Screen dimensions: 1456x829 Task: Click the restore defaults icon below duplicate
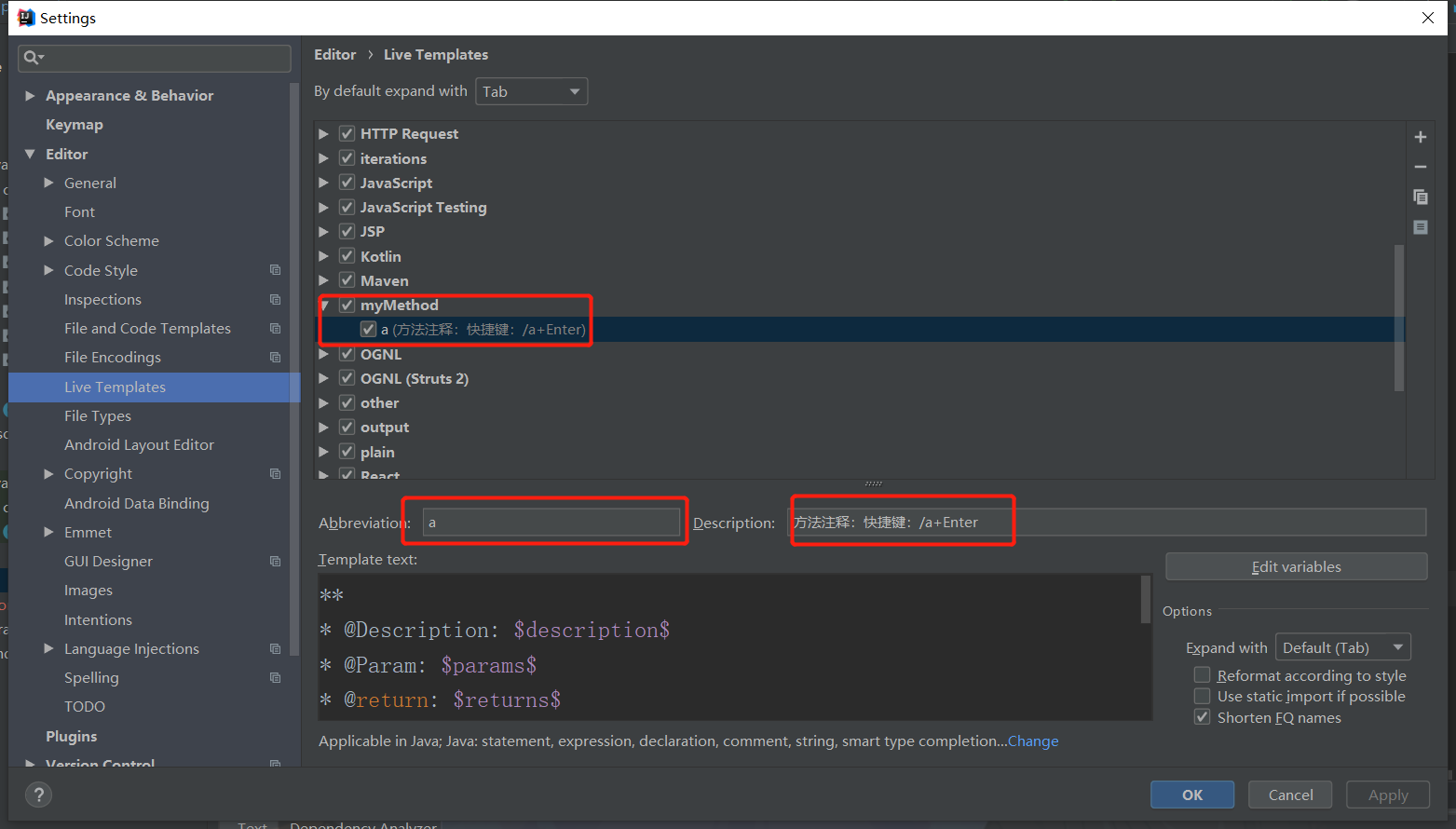pos(1420,227)
